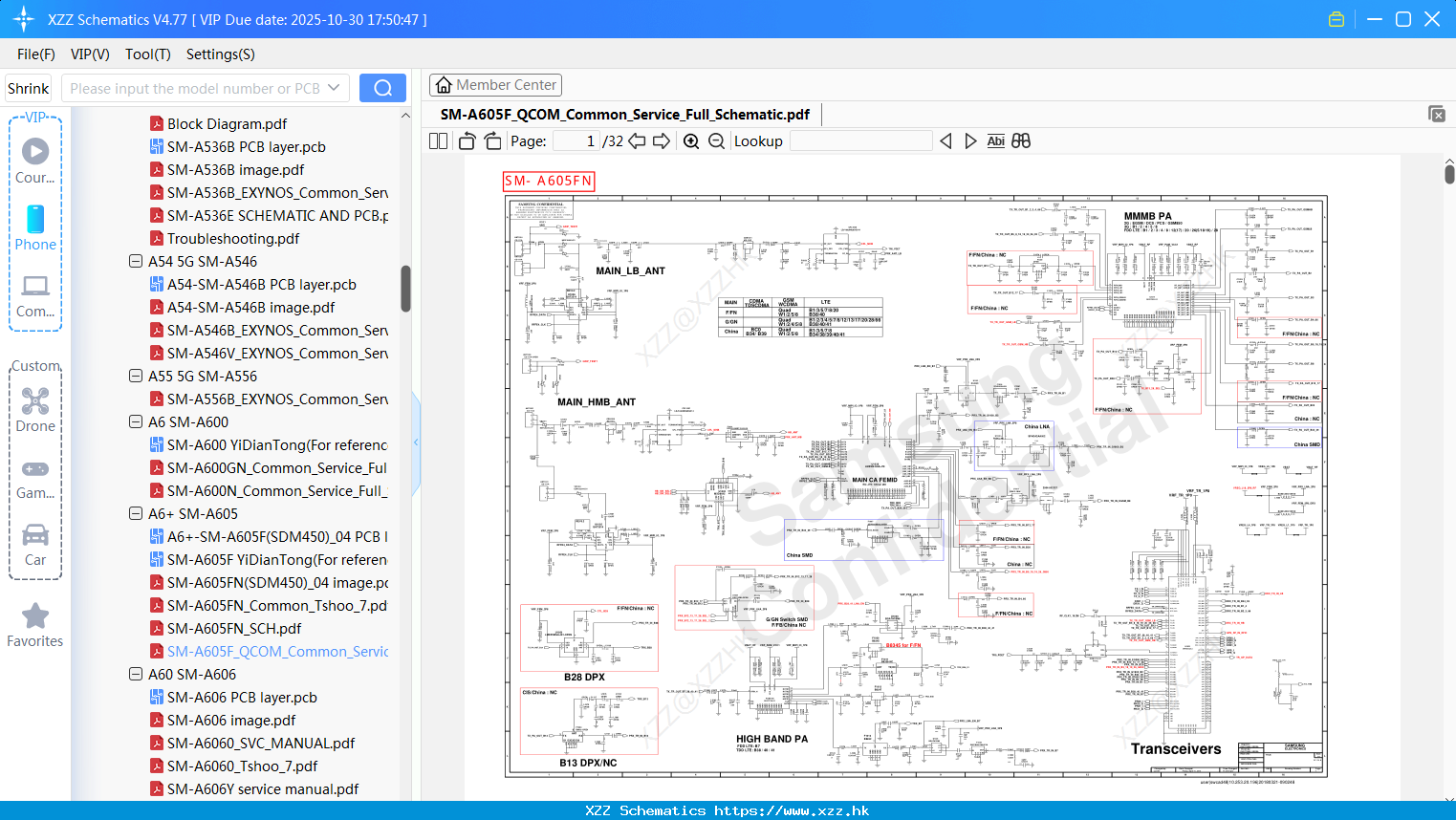Toggle Abi text match option
1456x820 pixels.
tap(995, 140)
